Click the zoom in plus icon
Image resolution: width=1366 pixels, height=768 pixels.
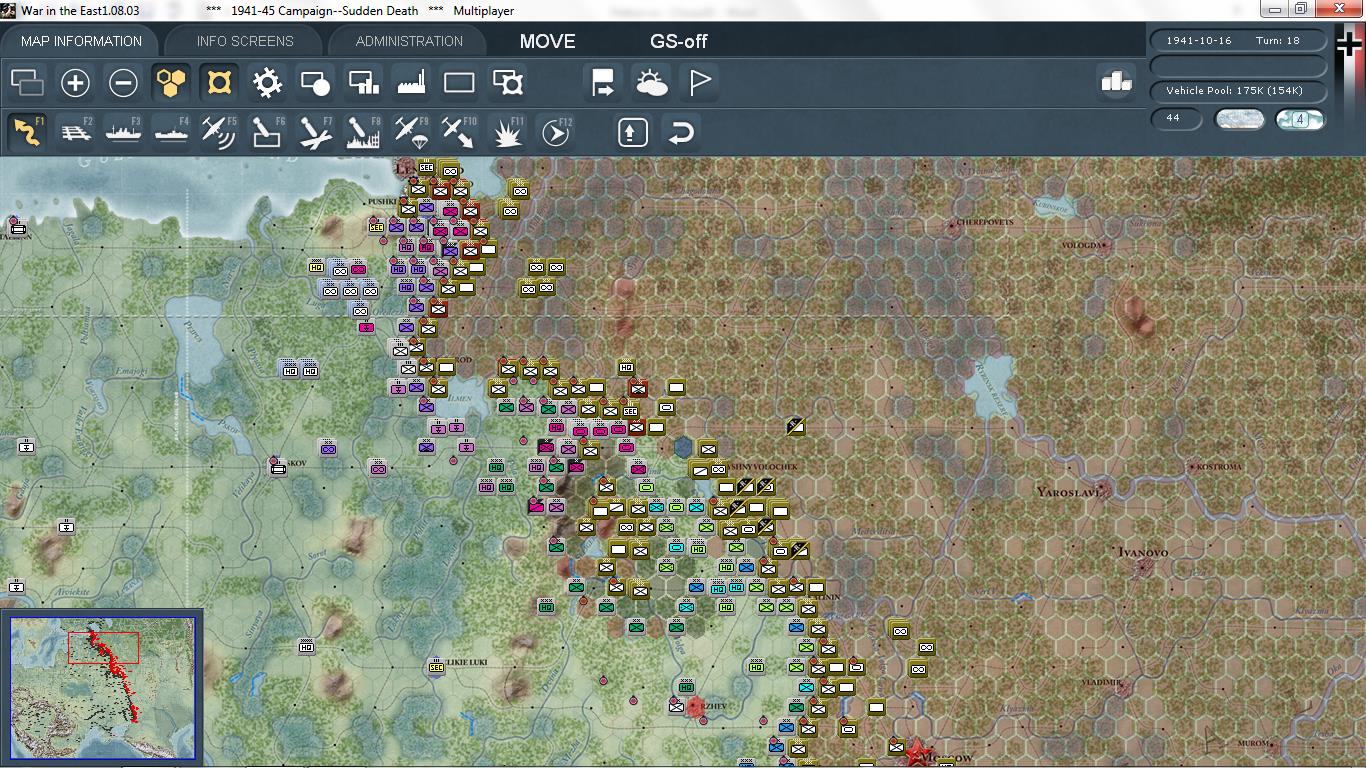click(x=75, y=83)
